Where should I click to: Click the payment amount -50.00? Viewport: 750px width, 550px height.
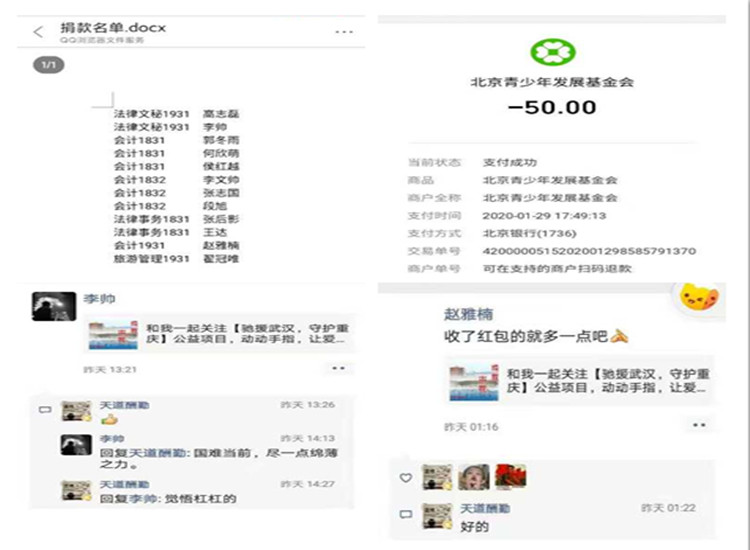552,107
